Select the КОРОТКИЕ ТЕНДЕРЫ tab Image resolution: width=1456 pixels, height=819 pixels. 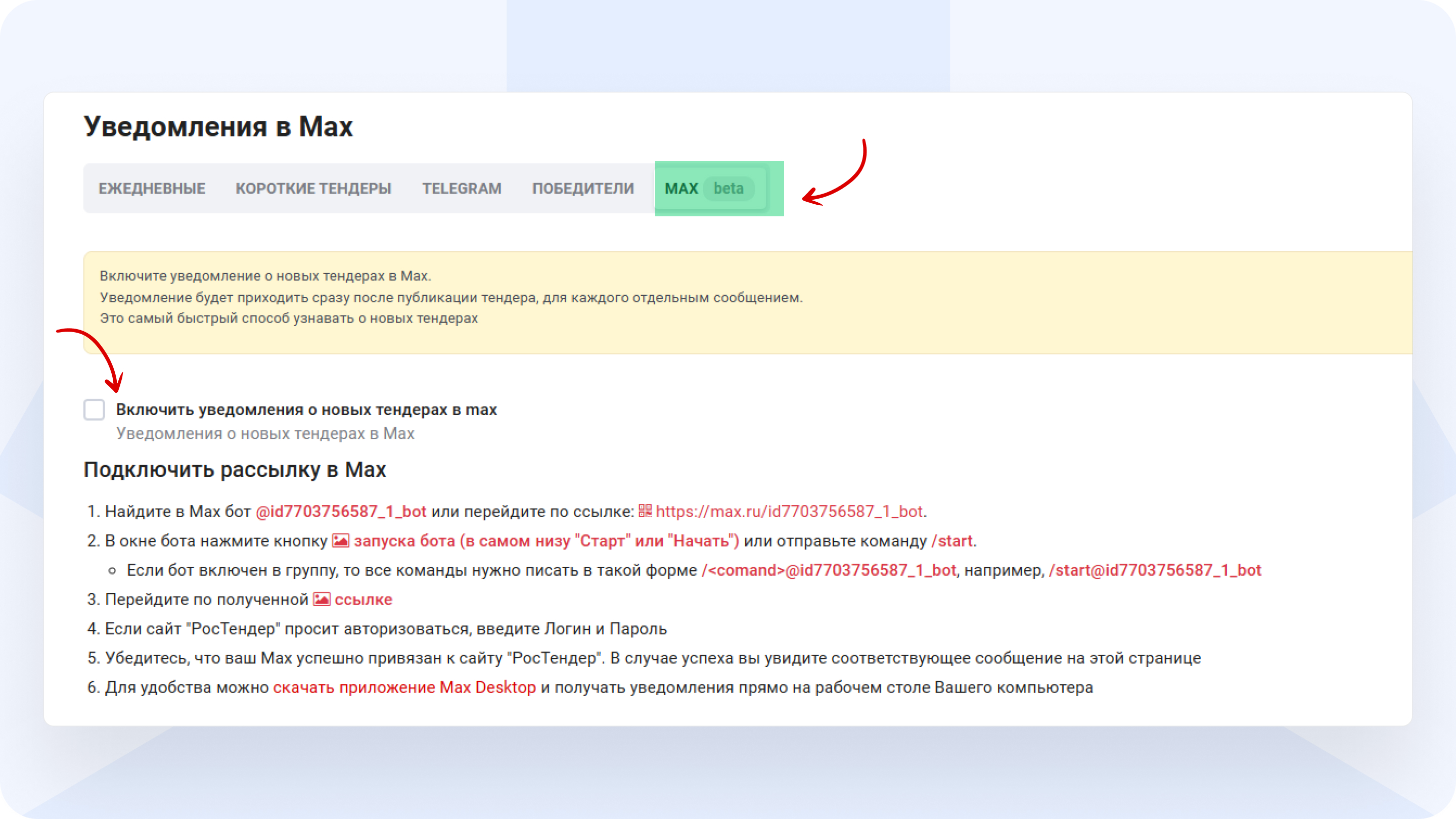[312, 188]
